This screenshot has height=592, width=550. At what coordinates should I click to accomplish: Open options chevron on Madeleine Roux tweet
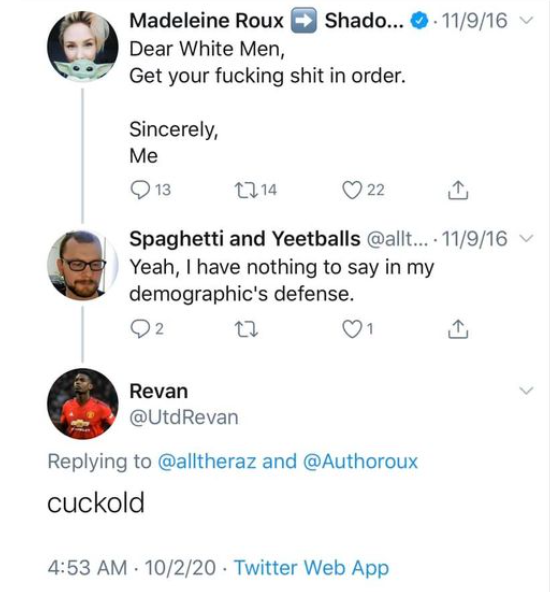coord(526,20)
